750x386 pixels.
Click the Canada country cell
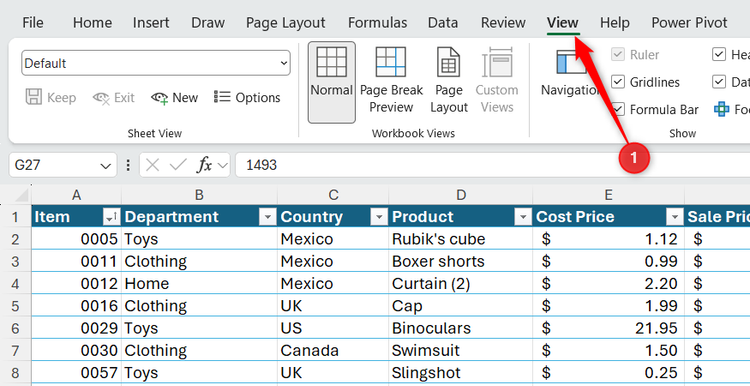click(x=333, y=350)
